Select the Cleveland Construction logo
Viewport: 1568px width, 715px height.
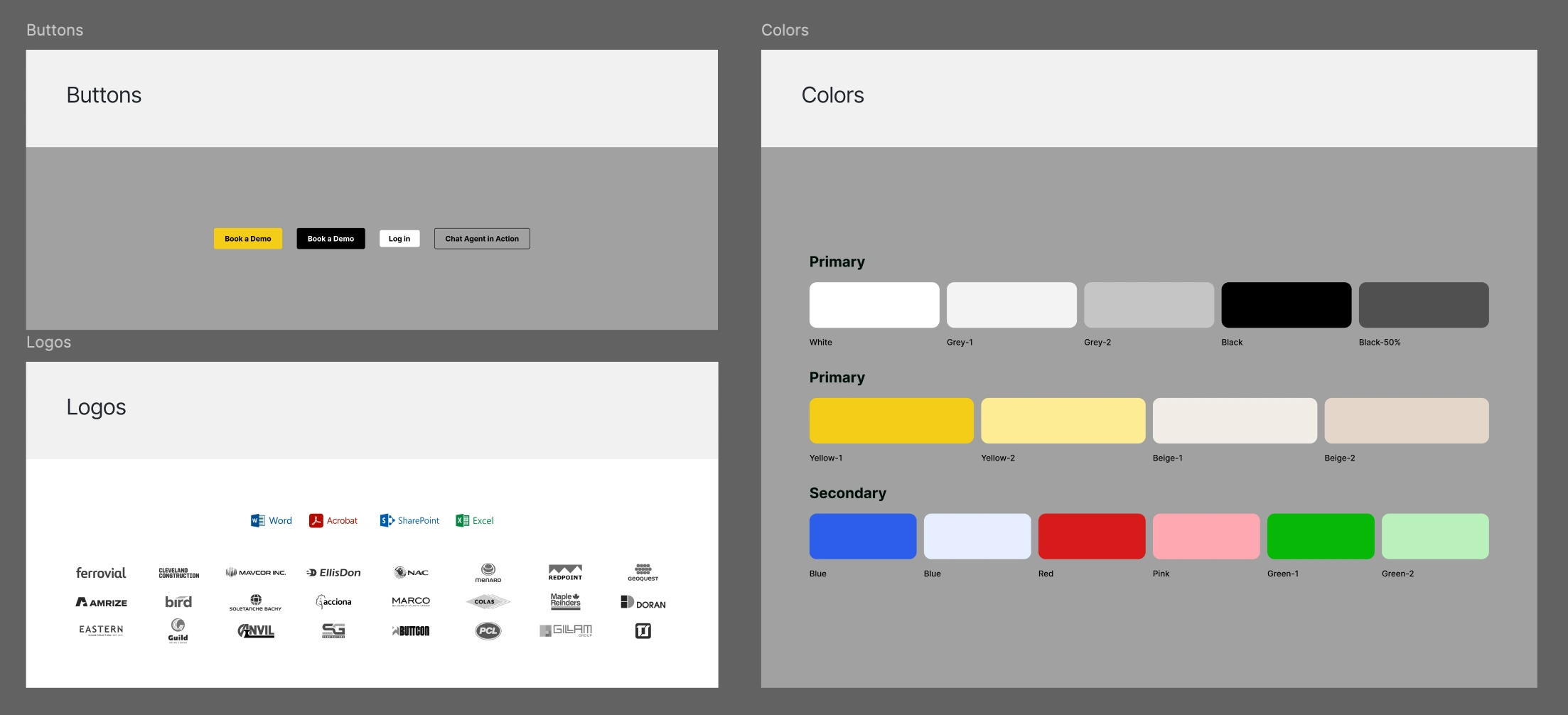click(x=179, y=573)
